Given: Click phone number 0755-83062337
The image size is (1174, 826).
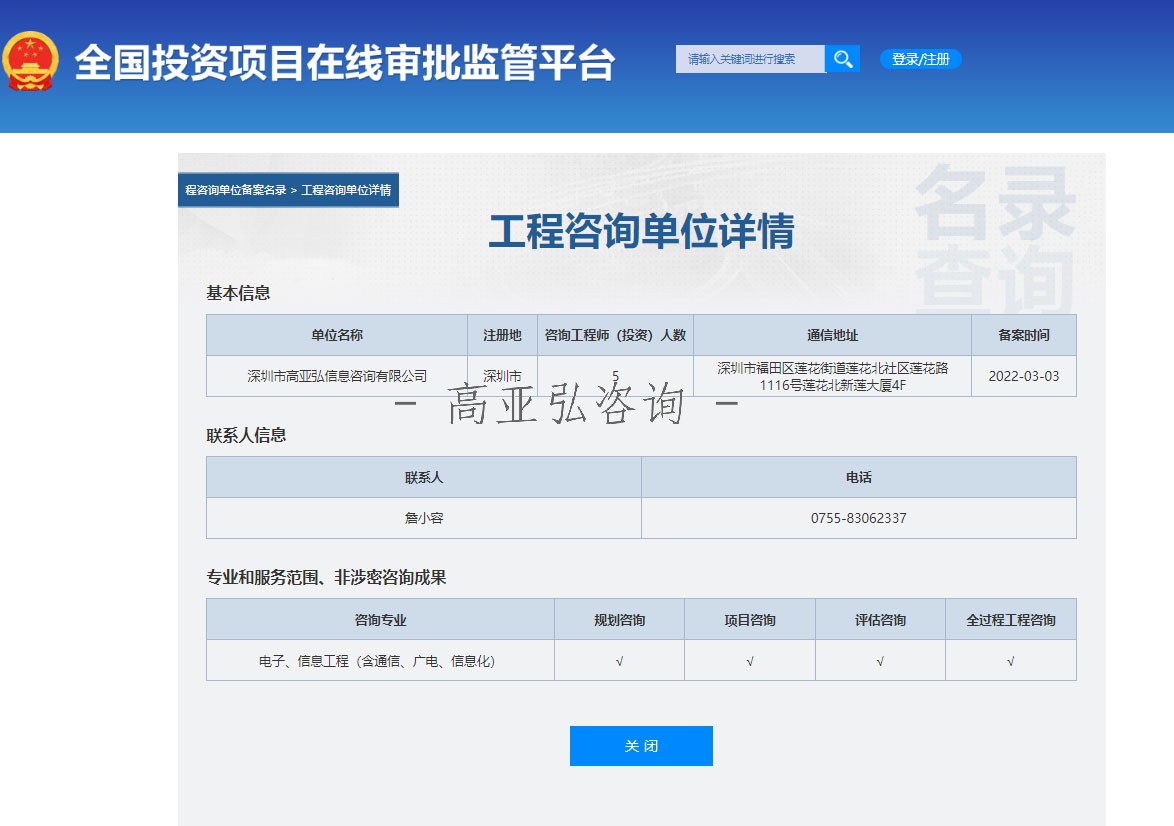Looking at the screenshot, I should click(858, 518).
